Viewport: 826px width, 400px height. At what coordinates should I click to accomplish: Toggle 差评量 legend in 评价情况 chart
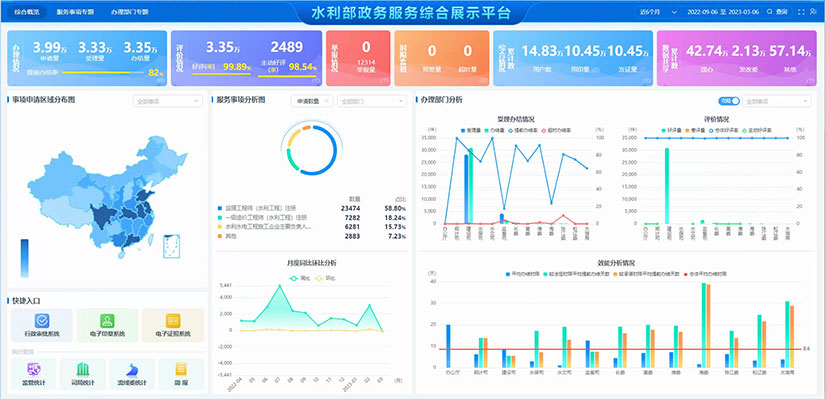tap(697, 130)
